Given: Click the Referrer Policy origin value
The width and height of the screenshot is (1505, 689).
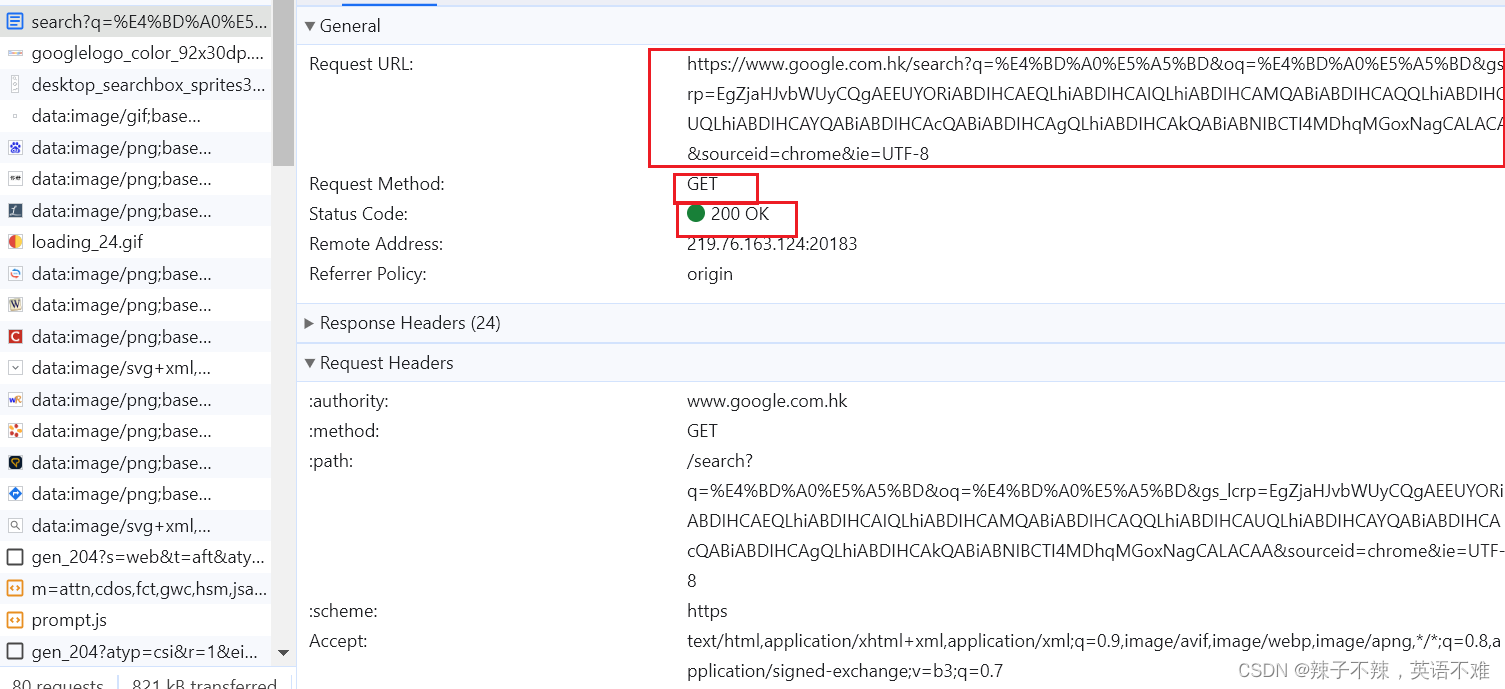Looking at the screenshot, I should click(x=710, y=274).
